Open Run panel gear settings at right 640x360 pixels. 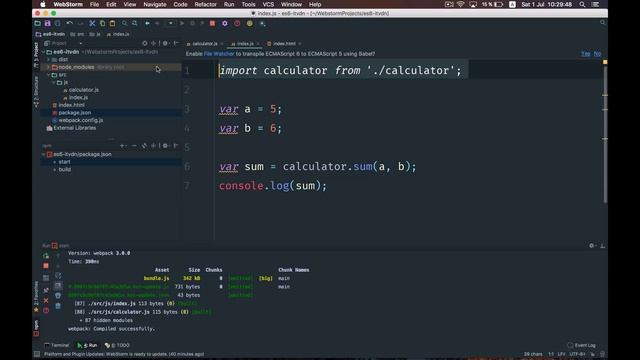(x=591, y=245)
